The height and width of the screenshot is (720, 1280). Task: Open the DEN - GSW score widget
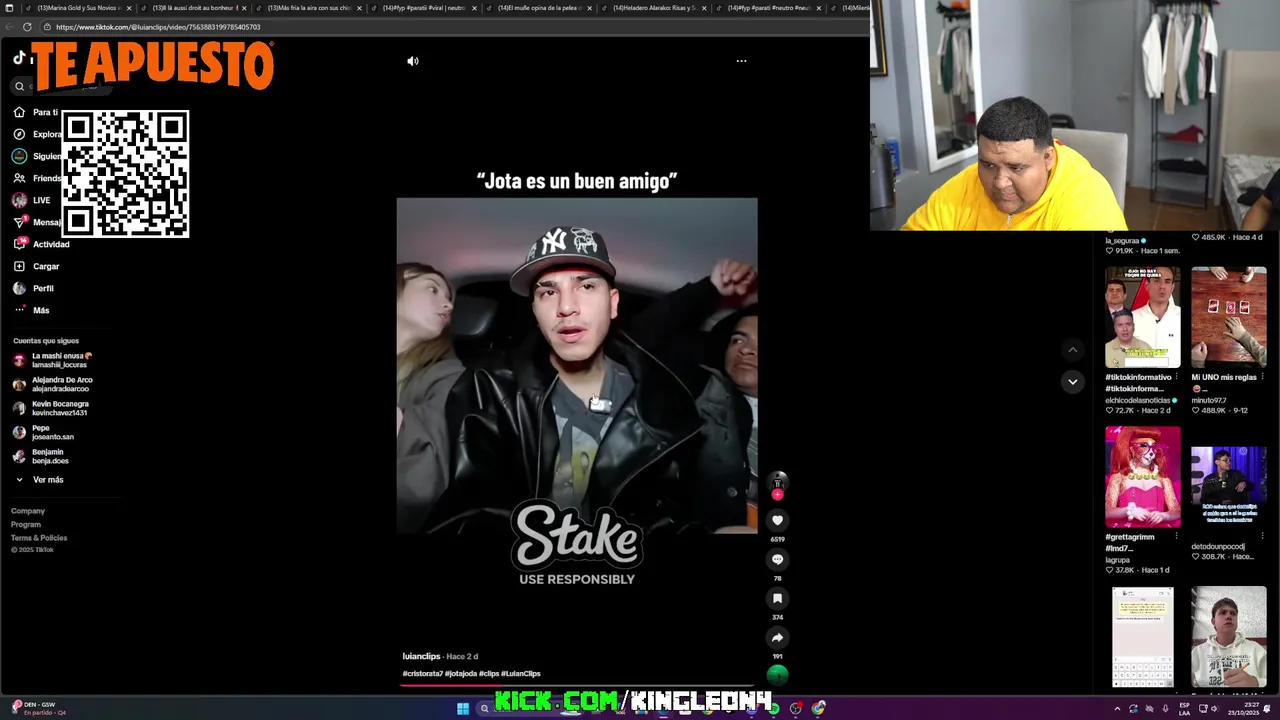pos(40,708)
